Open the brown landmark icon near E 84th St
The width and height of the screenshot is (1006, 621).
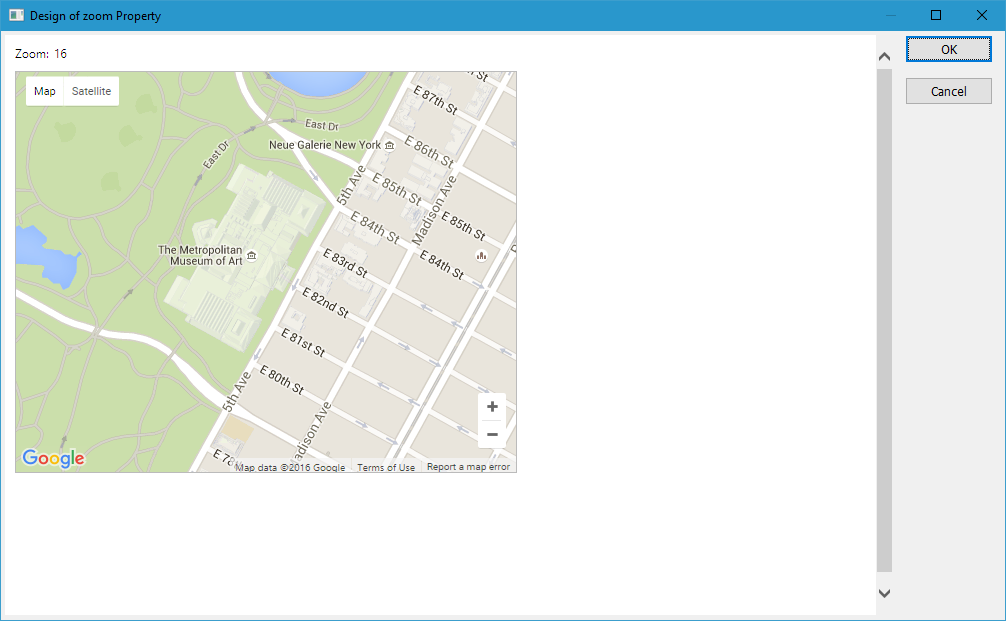[481, 255]
